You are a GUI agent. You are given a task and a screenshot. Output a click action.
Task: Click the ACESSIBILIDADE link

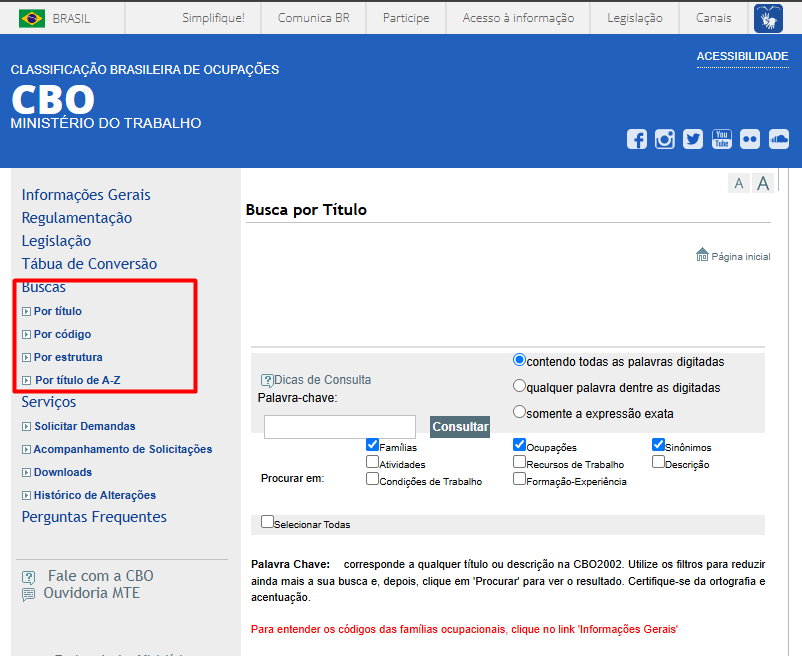[742, 56]
